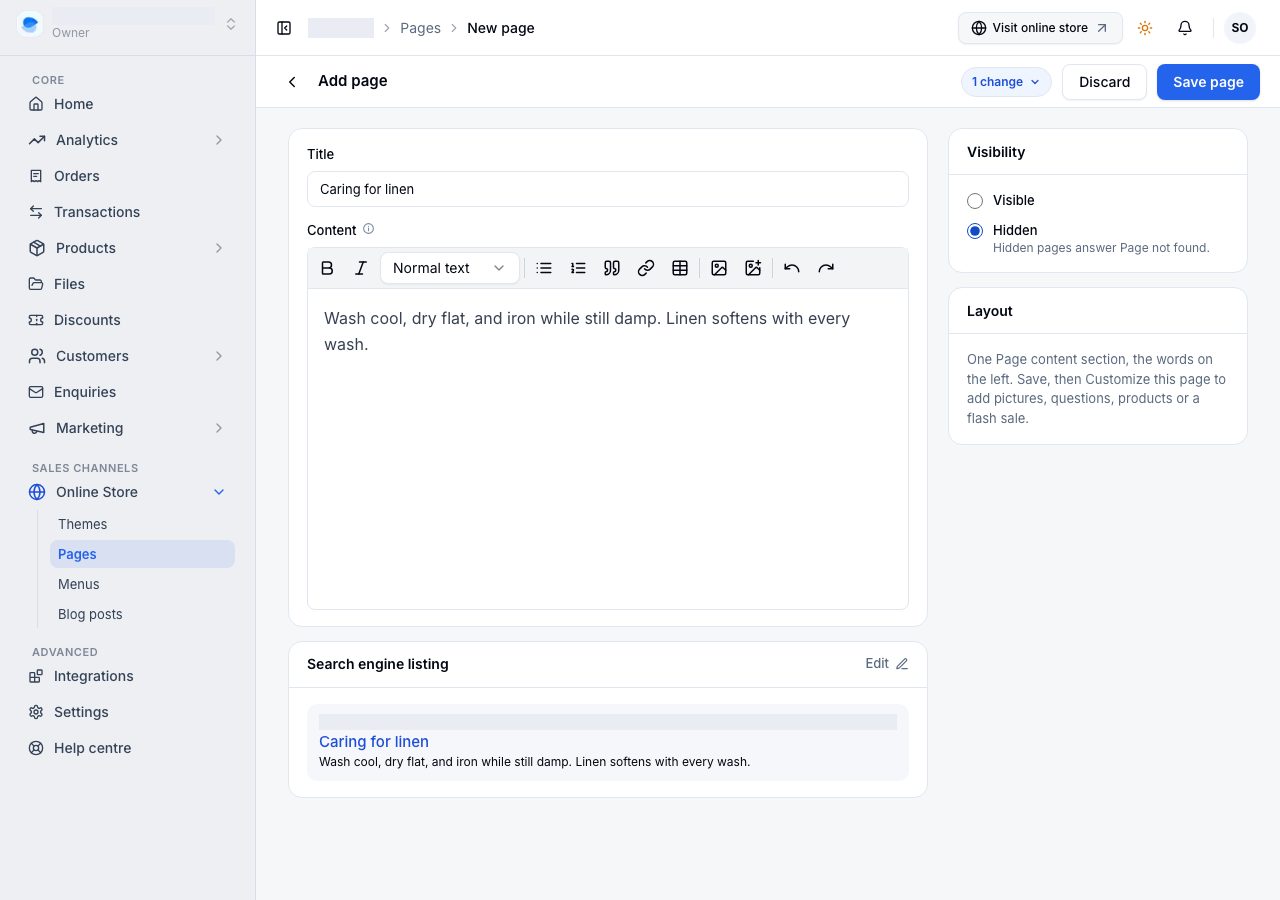The height and width of the screenshot is (900, 1280).
Task: Insert a numbered list
Action: pos(578,268)
